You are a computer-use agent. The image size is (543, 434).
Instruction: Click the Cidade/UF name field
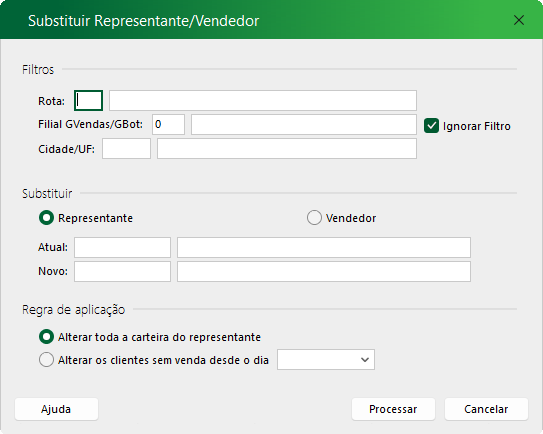[x=287, y=149]
